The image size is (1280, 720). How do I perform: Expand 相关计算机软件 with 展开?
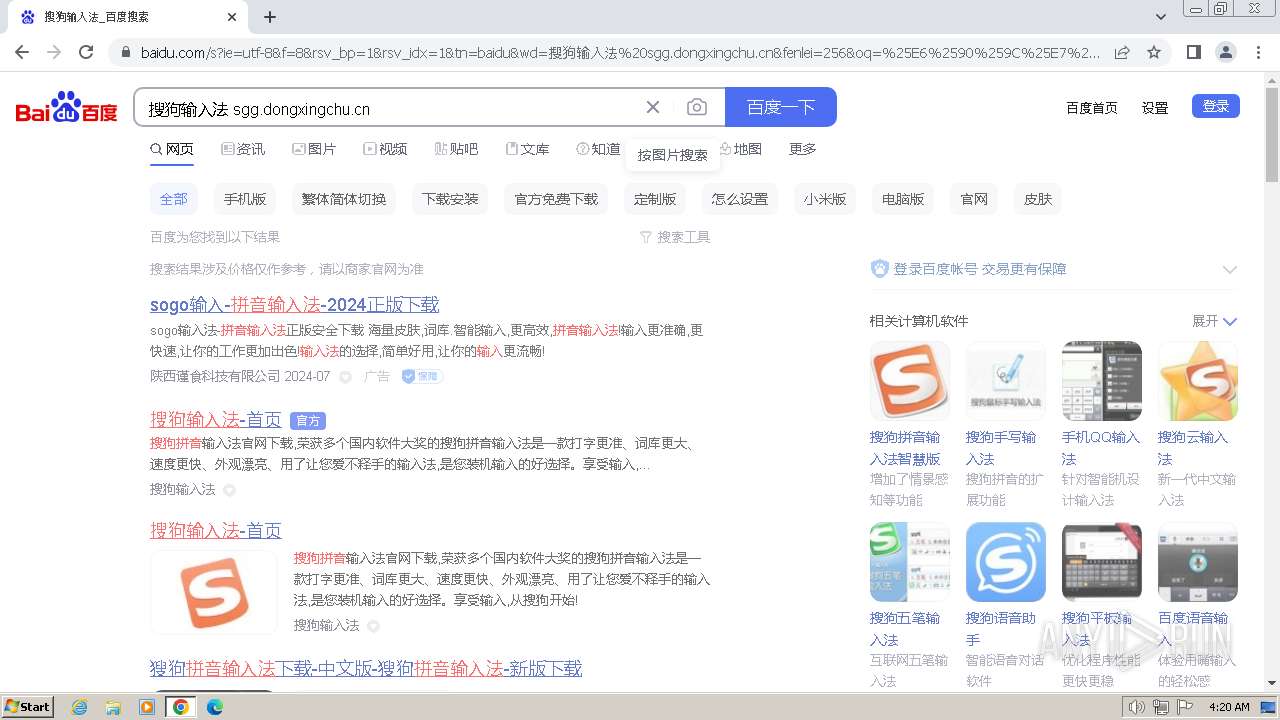(1214, 321)
